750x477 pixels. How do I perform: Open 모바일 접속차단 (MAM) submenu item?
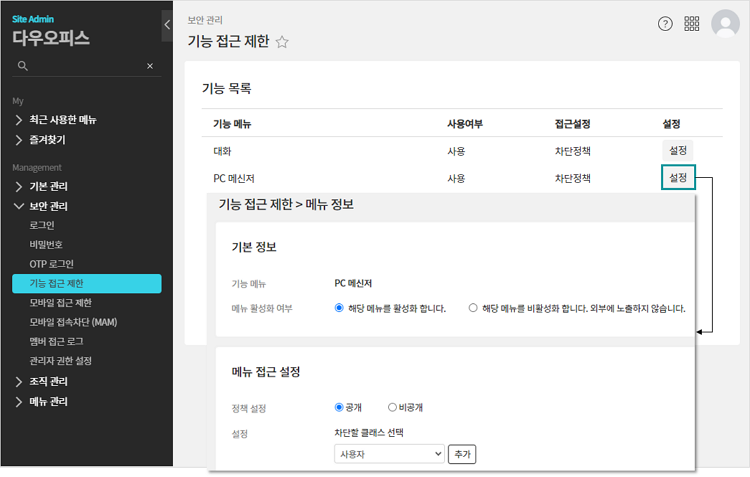pos(73,322)
